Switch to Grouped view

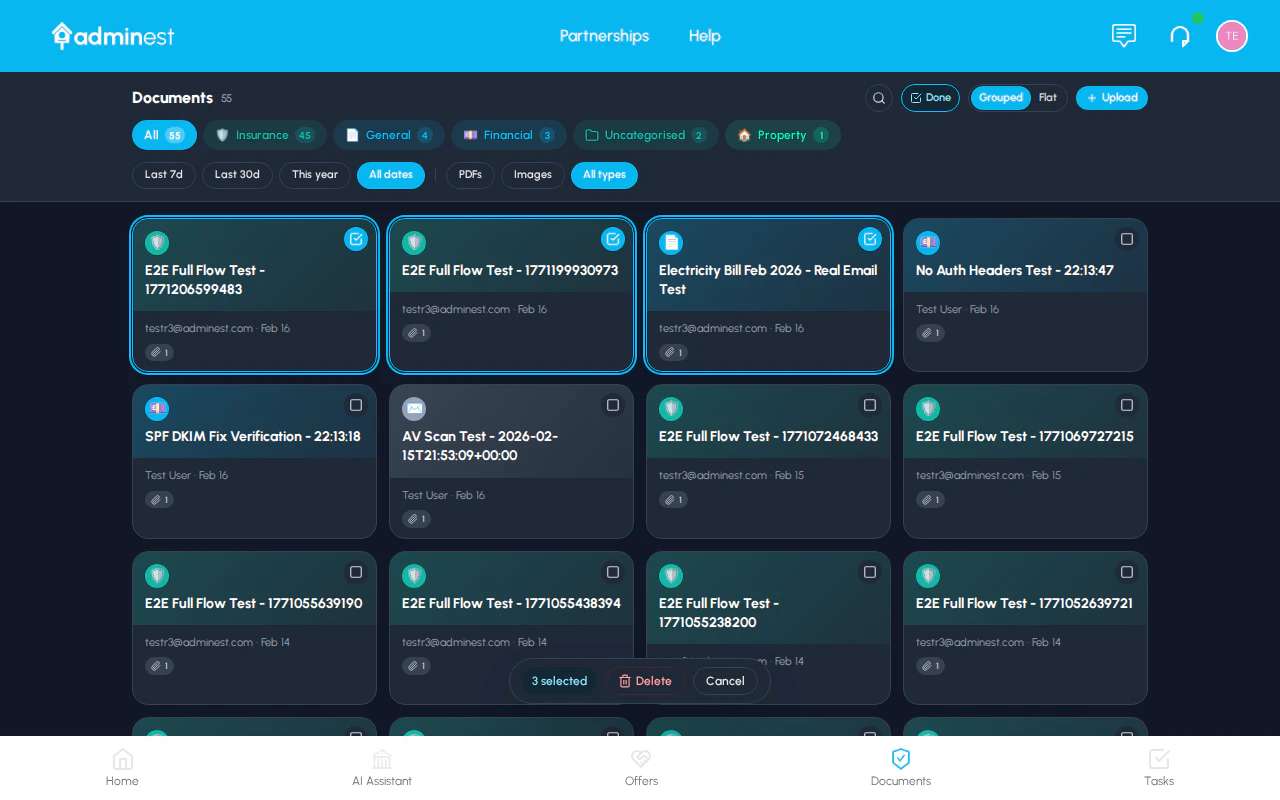click(1001, 98)
